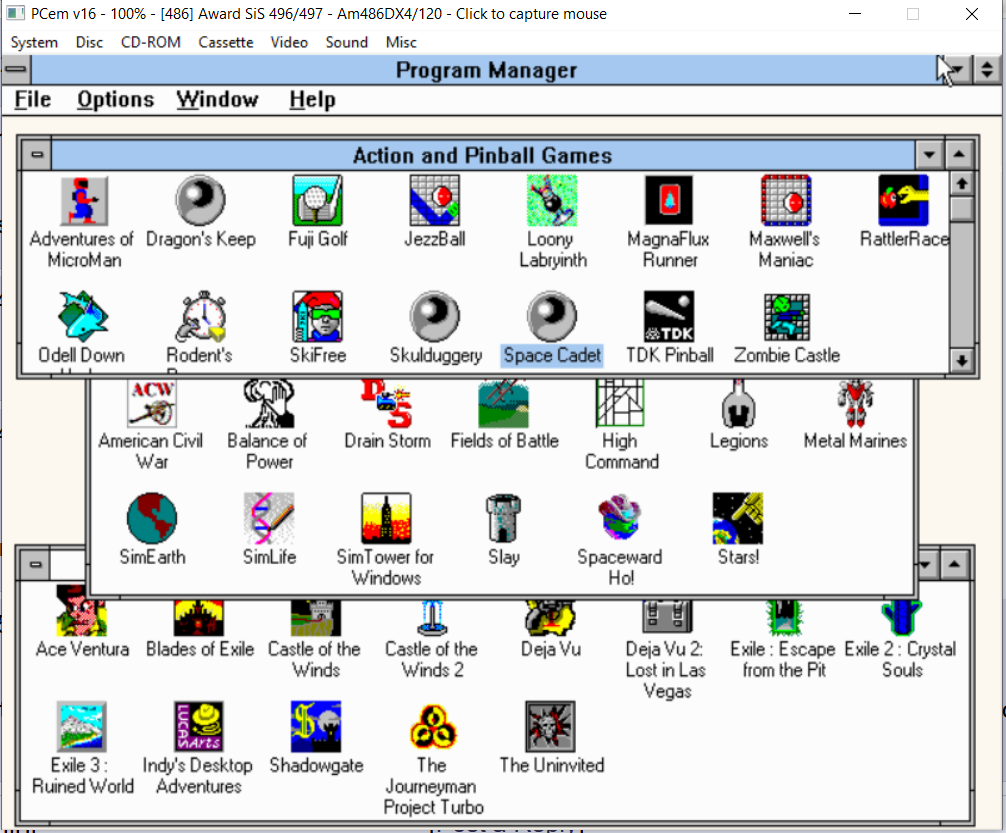
Task: Select Exile: Escape from the Pit icon
Action: point(784,618)
